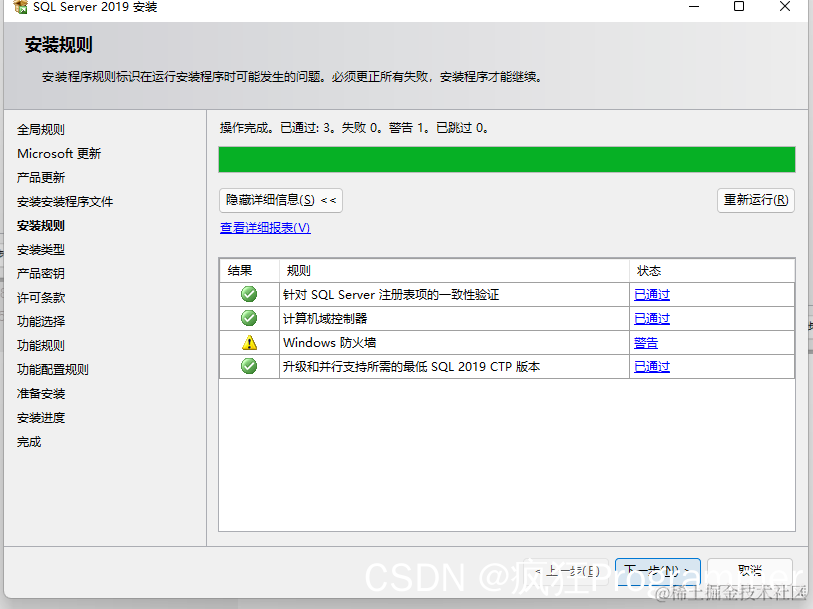Viewport: 813px width, 609px height.
Task: Click the 操作完成 summary status text
Action: [354, 128]
